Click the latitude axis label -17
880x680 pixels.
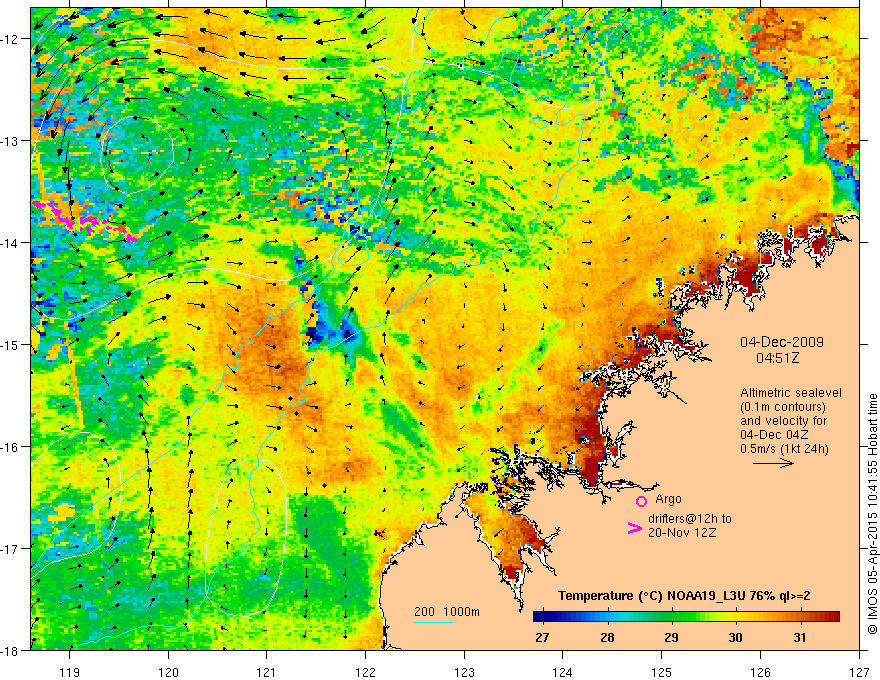10,548
